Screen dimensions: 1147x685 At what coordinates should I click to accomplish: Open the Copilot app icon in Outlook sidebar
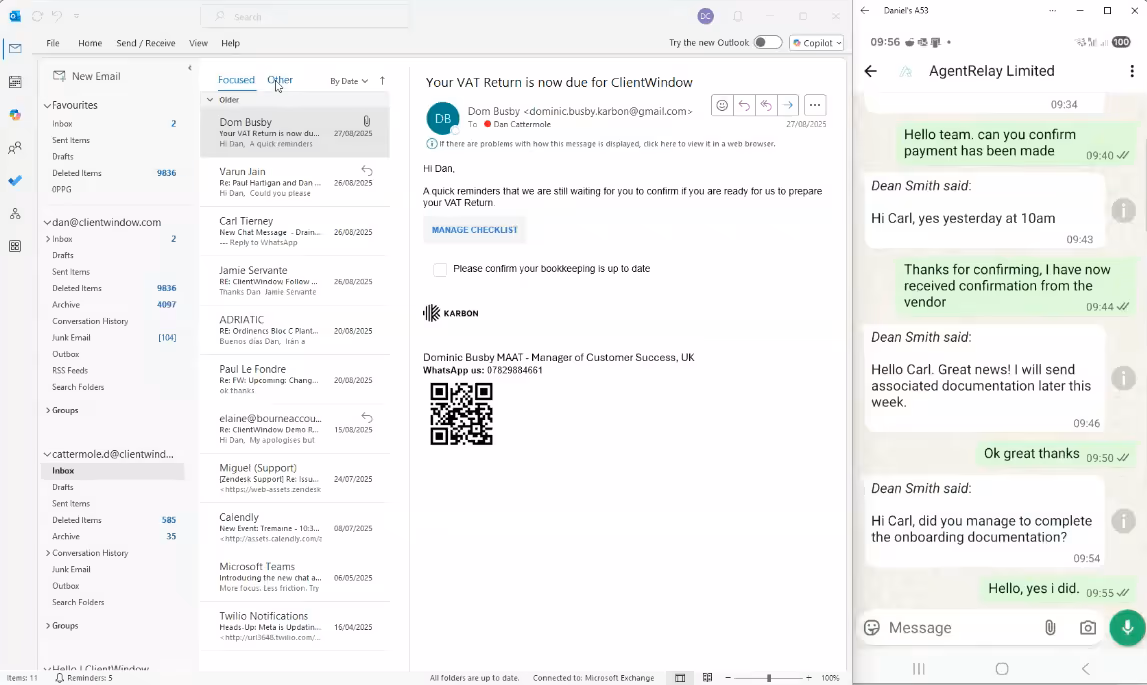15,115
